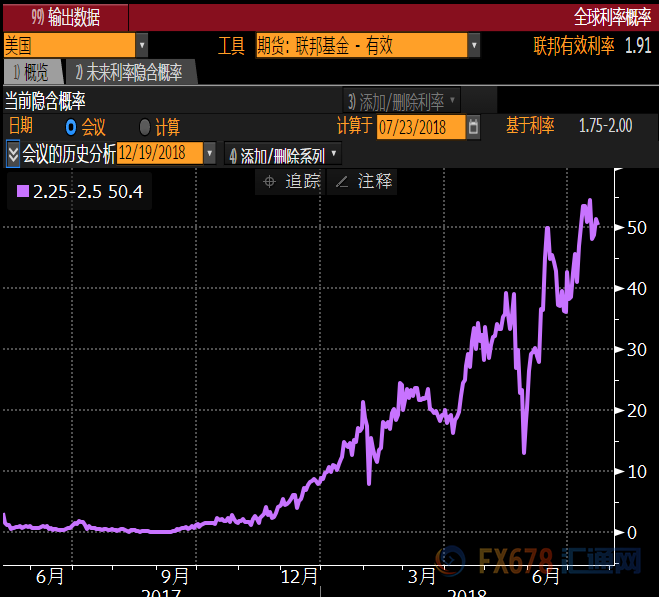
Task: Select the 计算 radio button
Action: point(145,127)
